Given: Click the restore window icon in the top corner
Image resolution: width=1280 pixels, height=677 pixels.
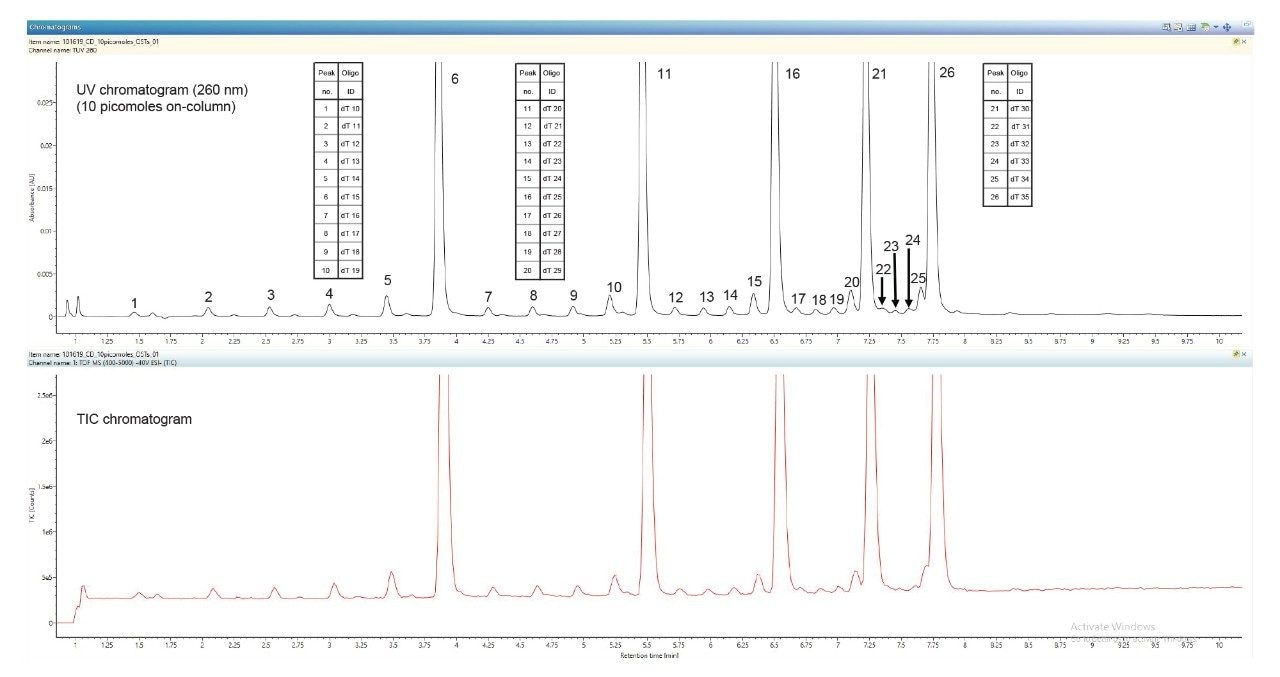Looking at the screenshot, I should [x=1247, y=24].
